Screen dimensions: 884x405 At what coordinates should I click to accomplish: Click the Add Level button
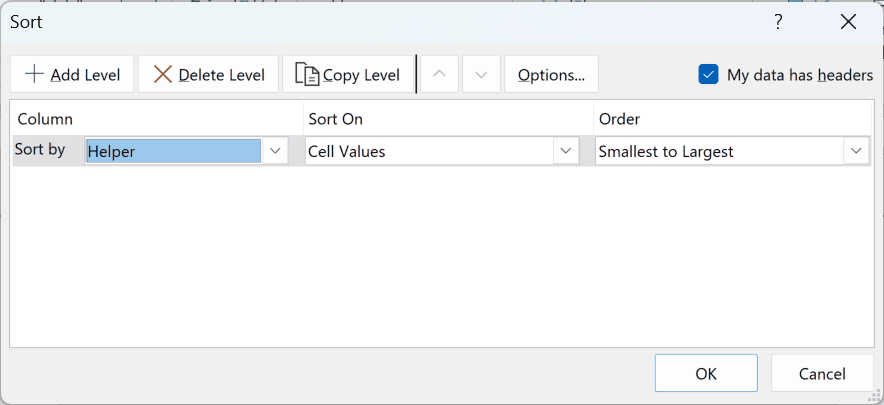click(x=72, y=74)
